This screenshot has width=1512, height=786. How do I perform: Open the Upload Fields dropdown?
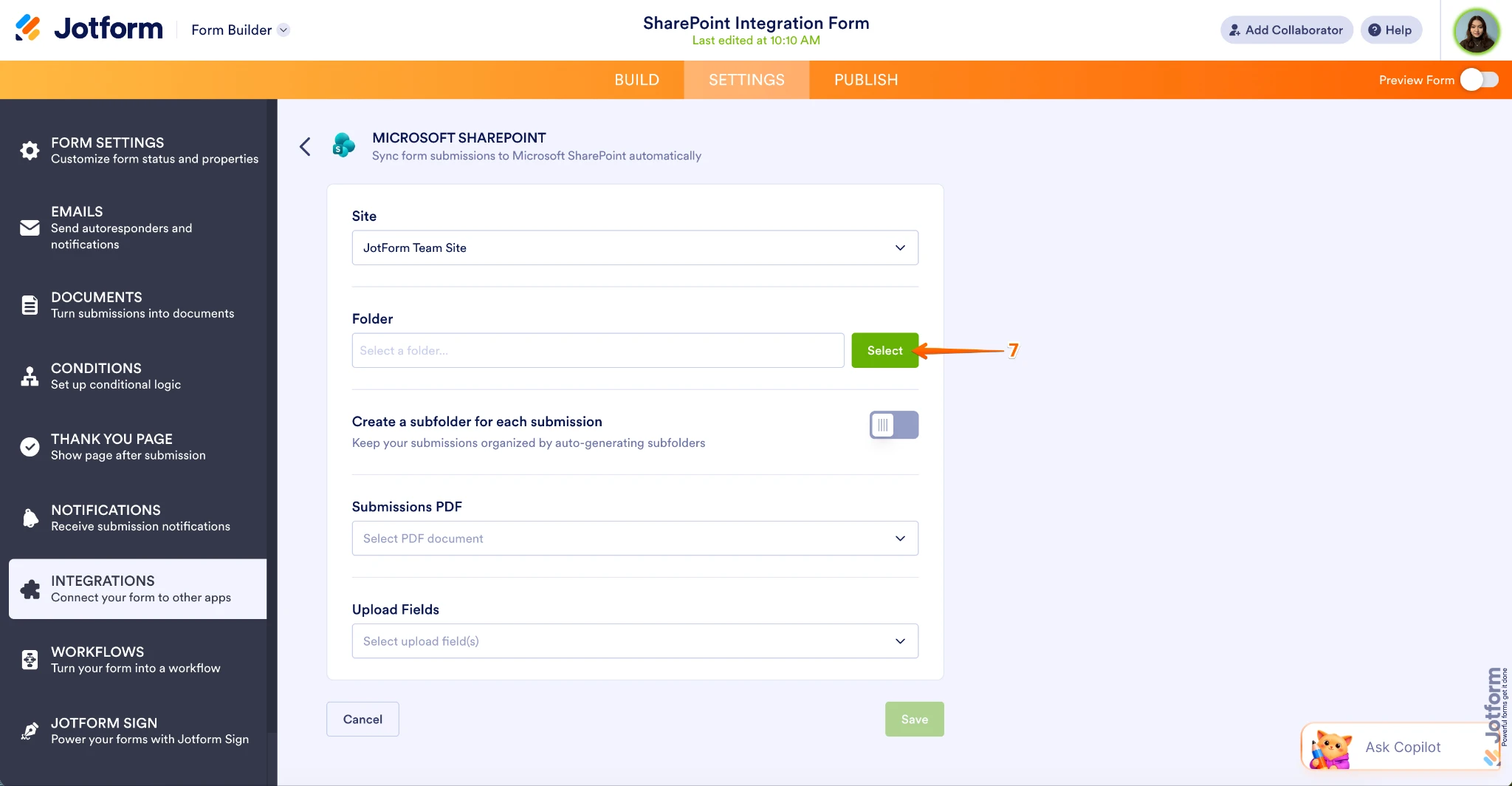635,641
